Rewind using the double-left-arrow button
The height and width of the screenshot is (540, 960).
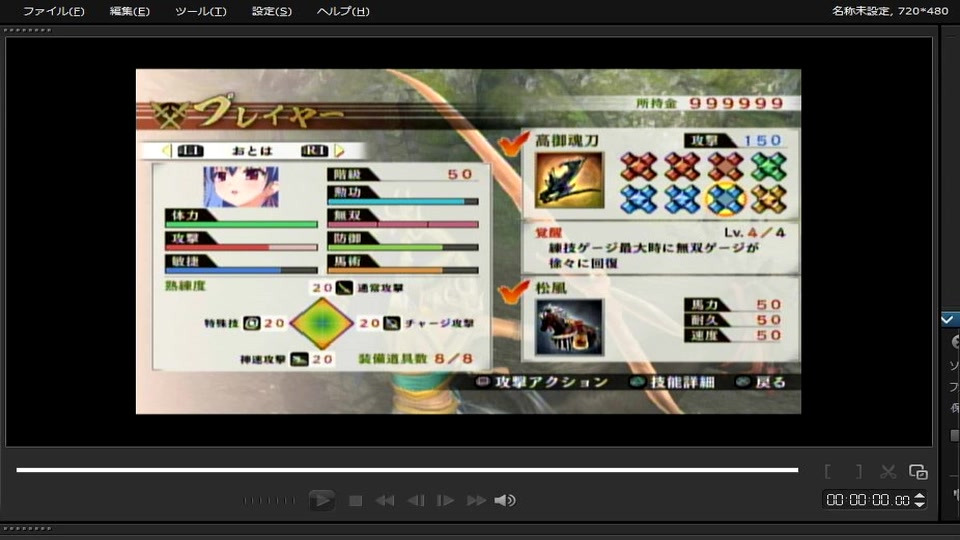[385, 501]
